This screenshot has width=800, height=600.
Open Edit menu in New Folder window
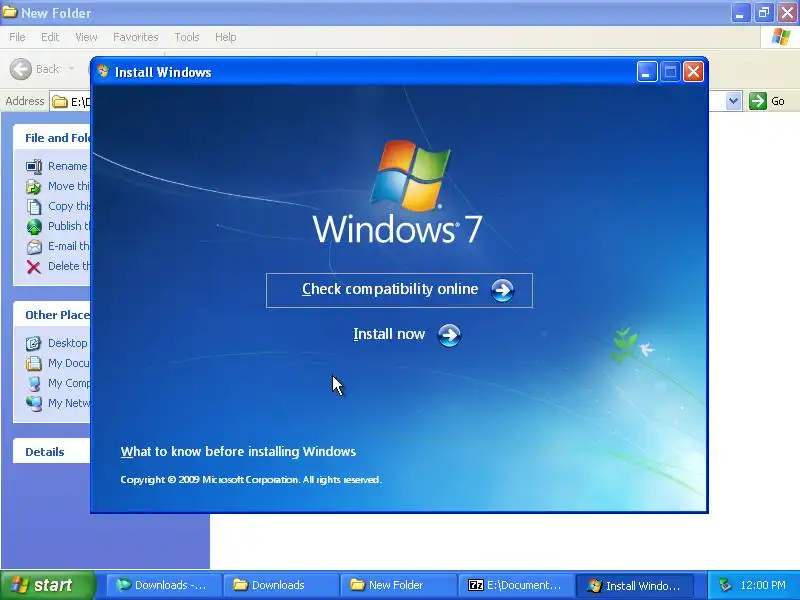coord(50,37)
